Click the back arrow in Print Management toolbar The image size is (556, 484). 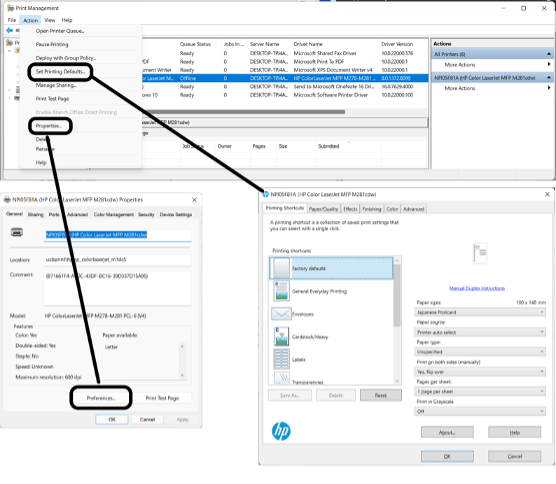9,30
